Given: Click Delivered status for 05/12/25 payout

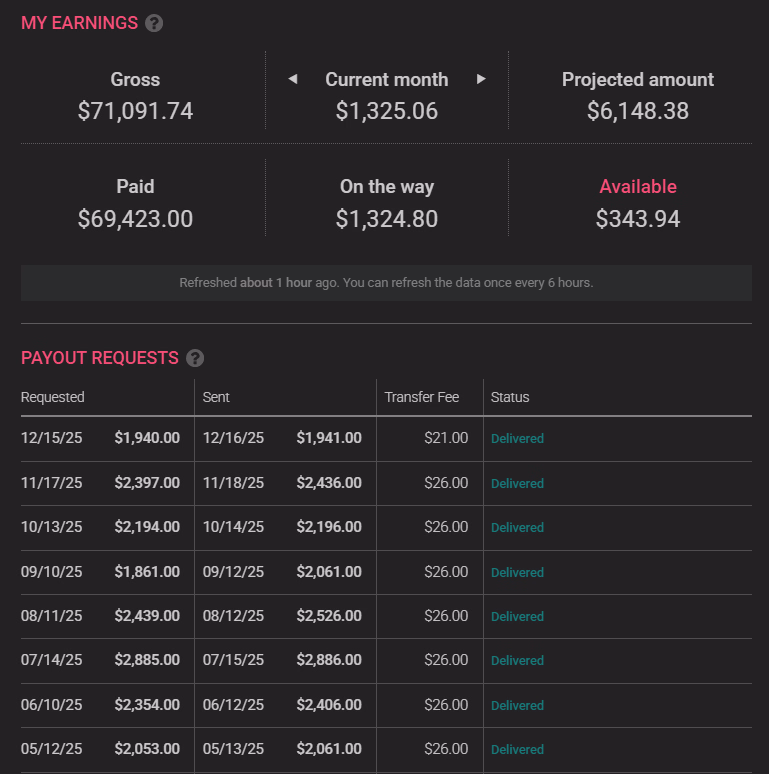Looking at the screenshot, I should pyautogui.click(x=517, y=749).
